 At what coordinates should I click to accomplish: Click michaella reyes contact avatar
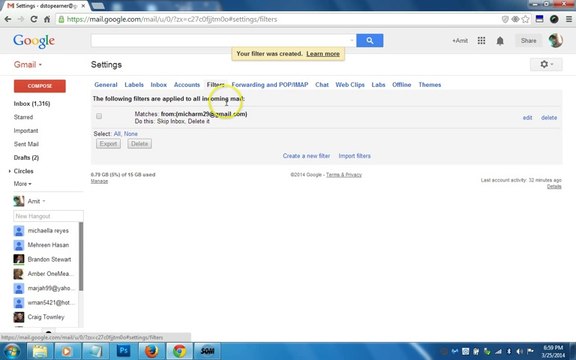tap(19, 231)
